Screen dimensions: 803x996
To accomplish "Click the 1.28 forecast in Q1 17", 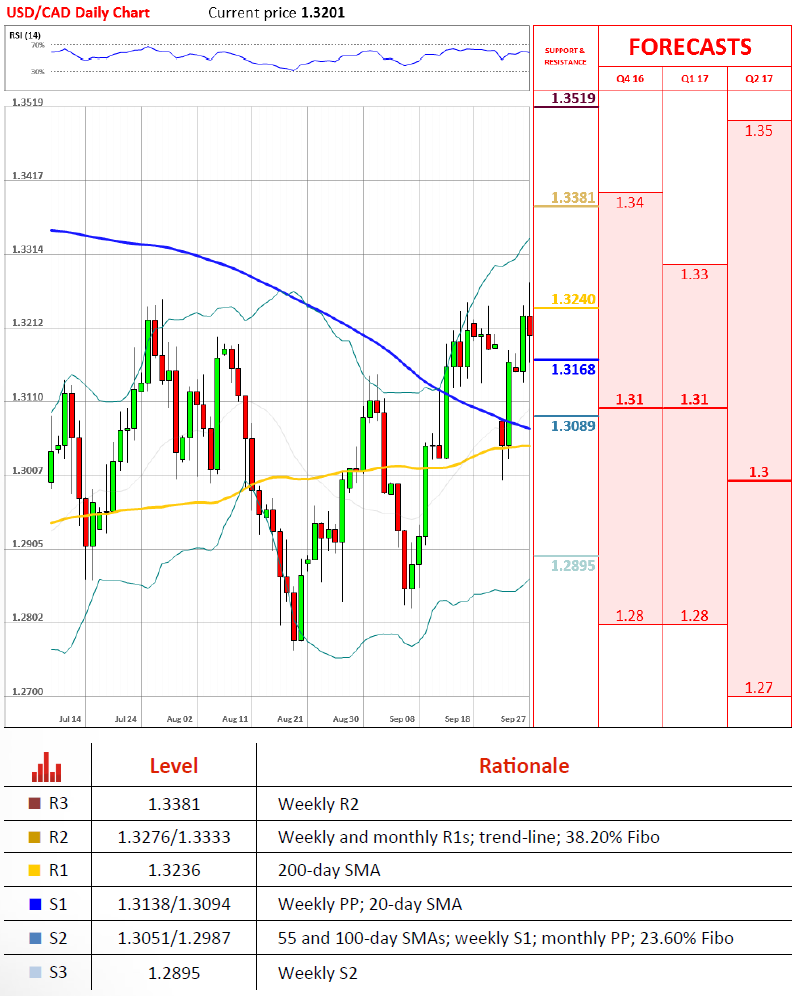I will 694,616.
